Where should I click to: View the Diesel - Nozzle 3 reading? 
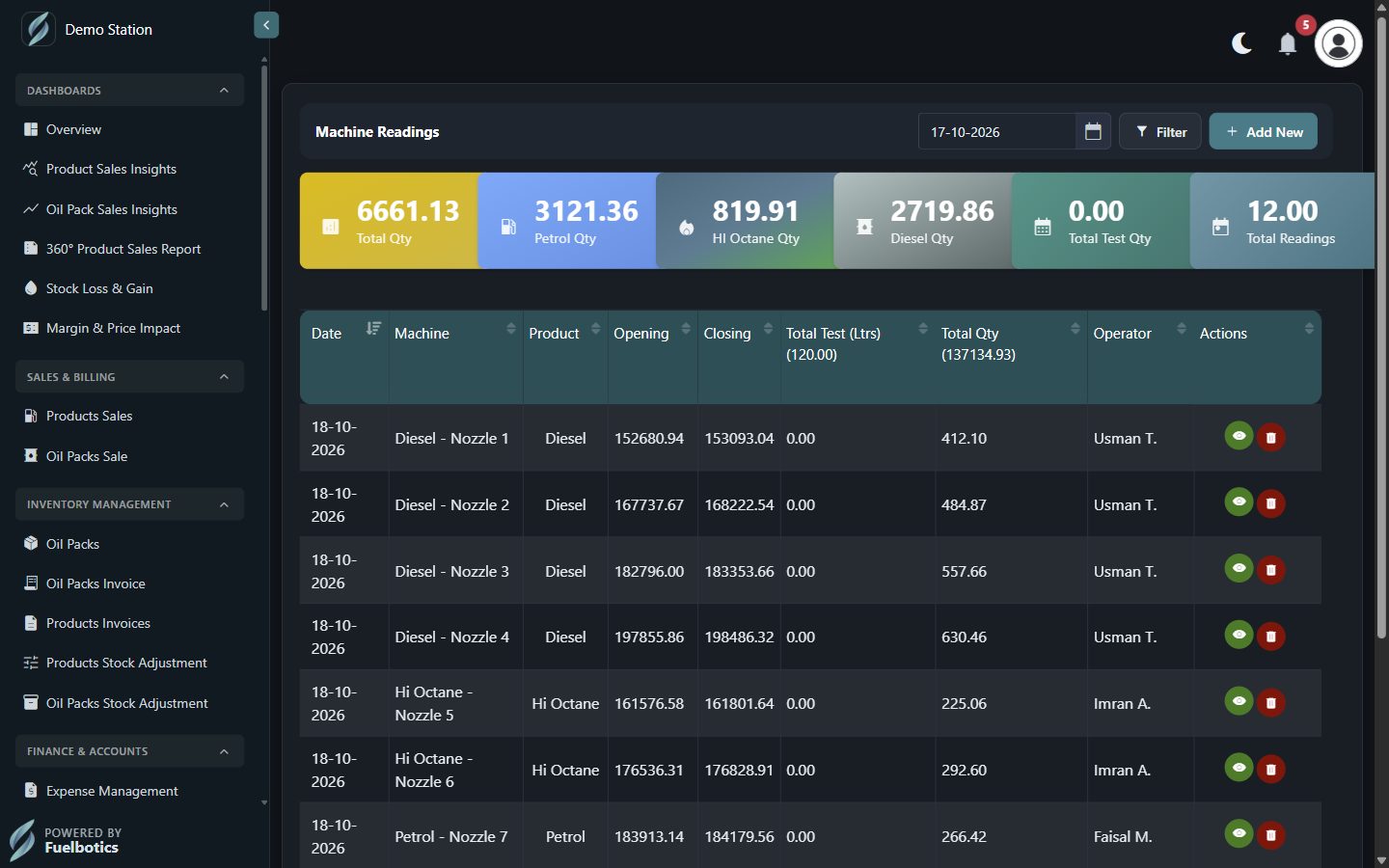pos(1239,568)
